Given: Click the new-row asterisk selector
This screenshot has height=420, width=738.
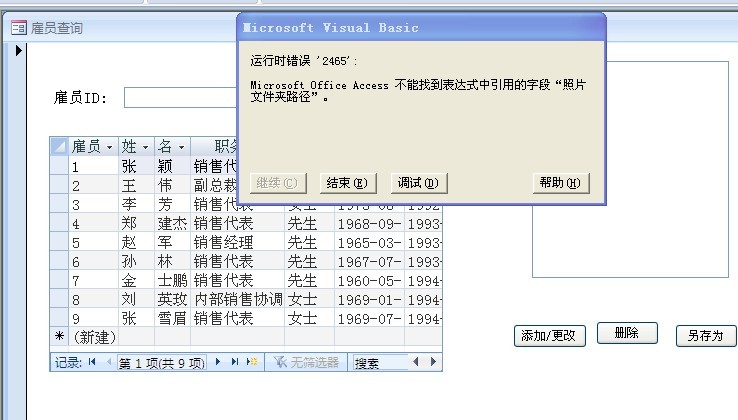Looking at the screenshot, I should [x=59, y=337].
